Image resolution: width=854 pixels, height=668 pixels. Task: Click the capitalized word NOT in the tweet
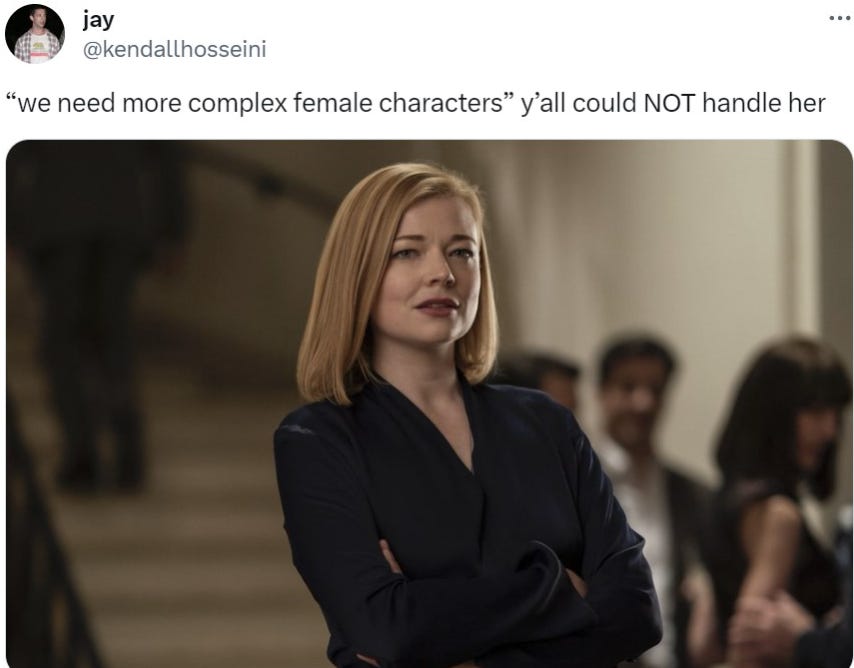point(670,103)
